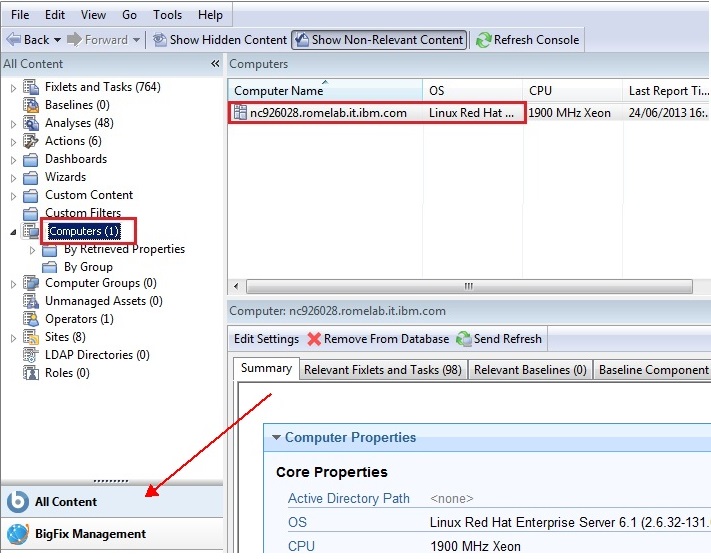Click Remove From Database label

386,339
